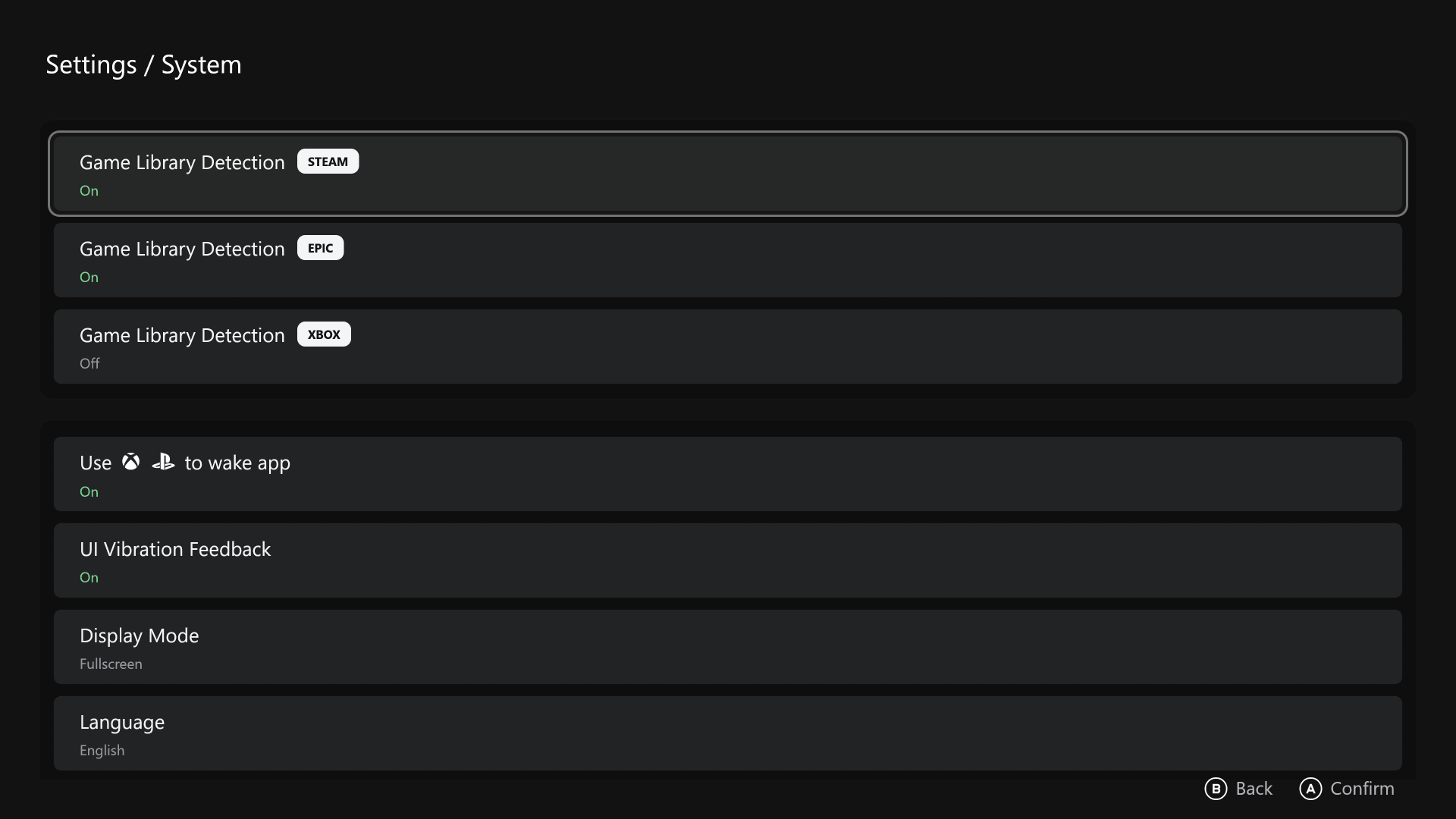Turn off UI Vibration Feedback
The width and height of the screenshot is (1456, 819).
pos(728,560)
